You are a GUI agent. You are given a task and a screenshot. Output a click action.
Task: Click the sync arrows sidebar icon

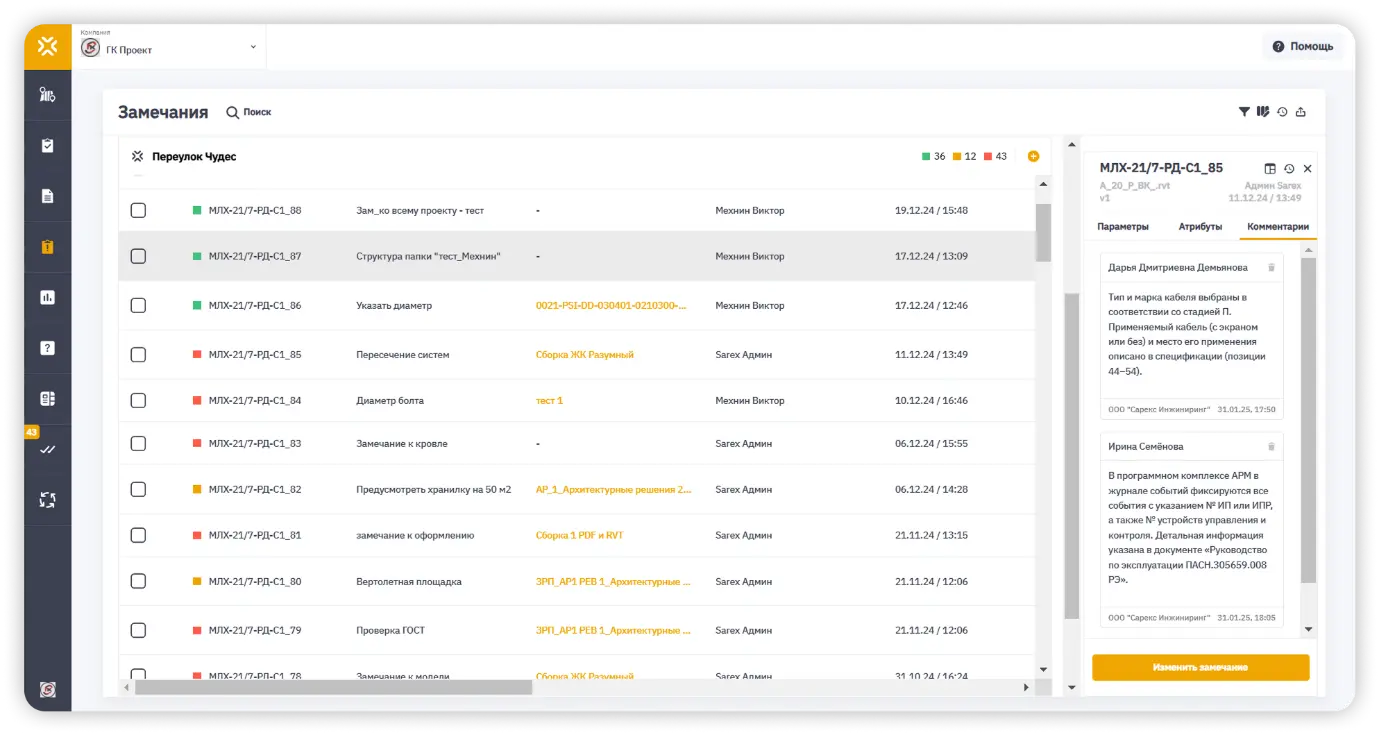coord(47,500)
